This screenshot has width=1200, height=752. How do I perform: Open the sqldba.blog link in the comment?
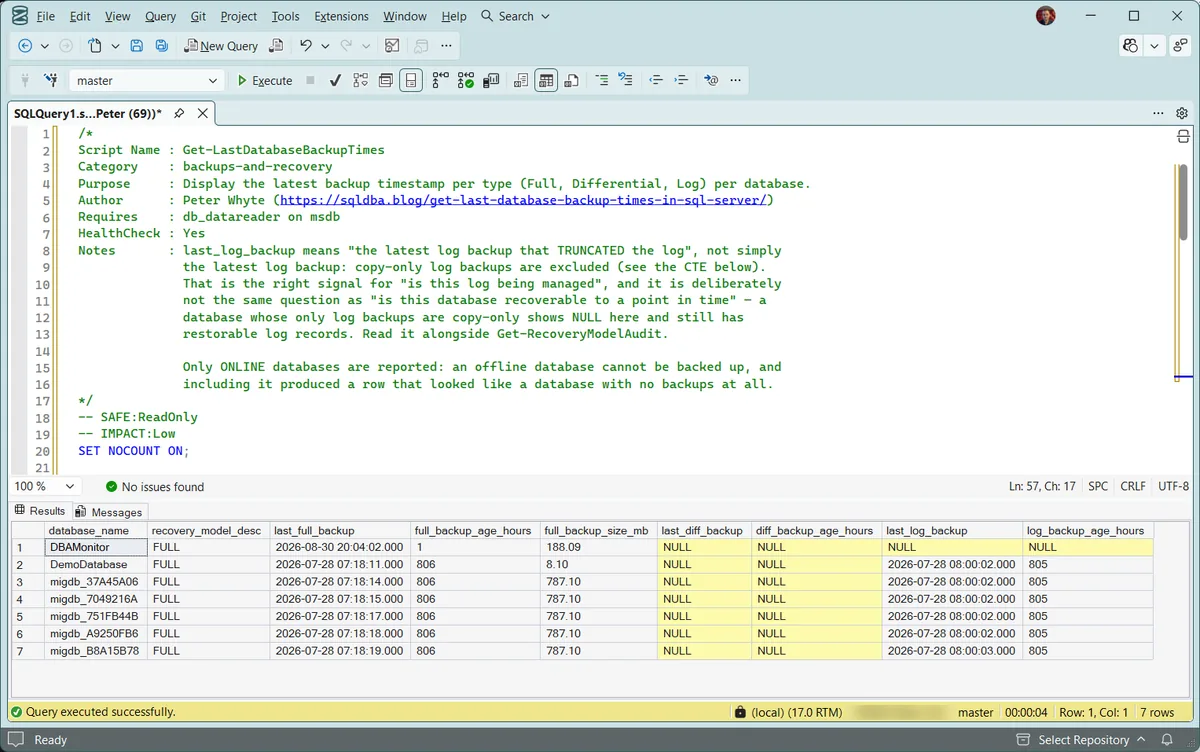coord(523,200)
